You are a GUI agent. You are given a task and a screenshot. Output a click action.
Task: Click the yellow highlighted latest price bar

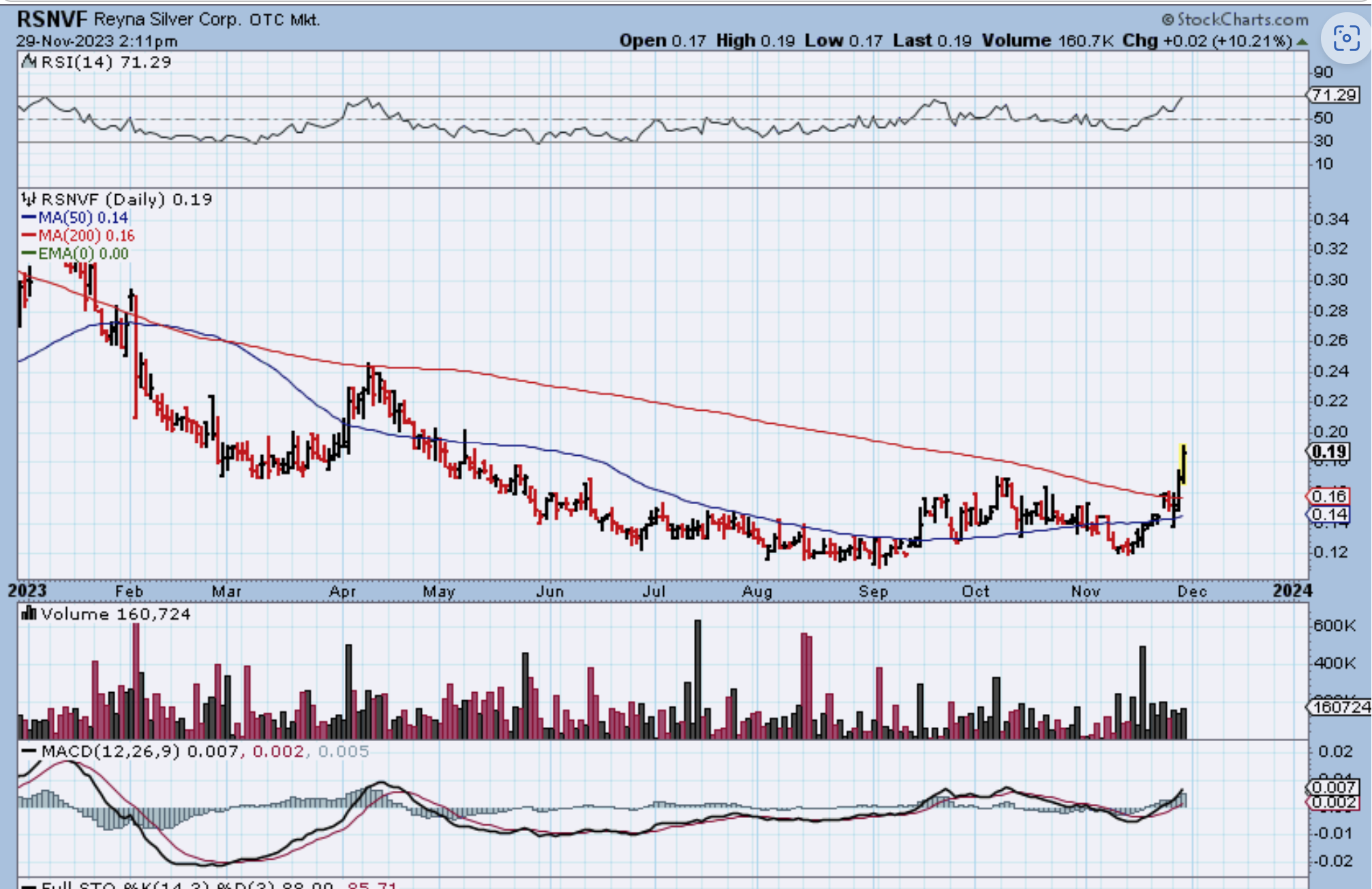coord(1183,464)
